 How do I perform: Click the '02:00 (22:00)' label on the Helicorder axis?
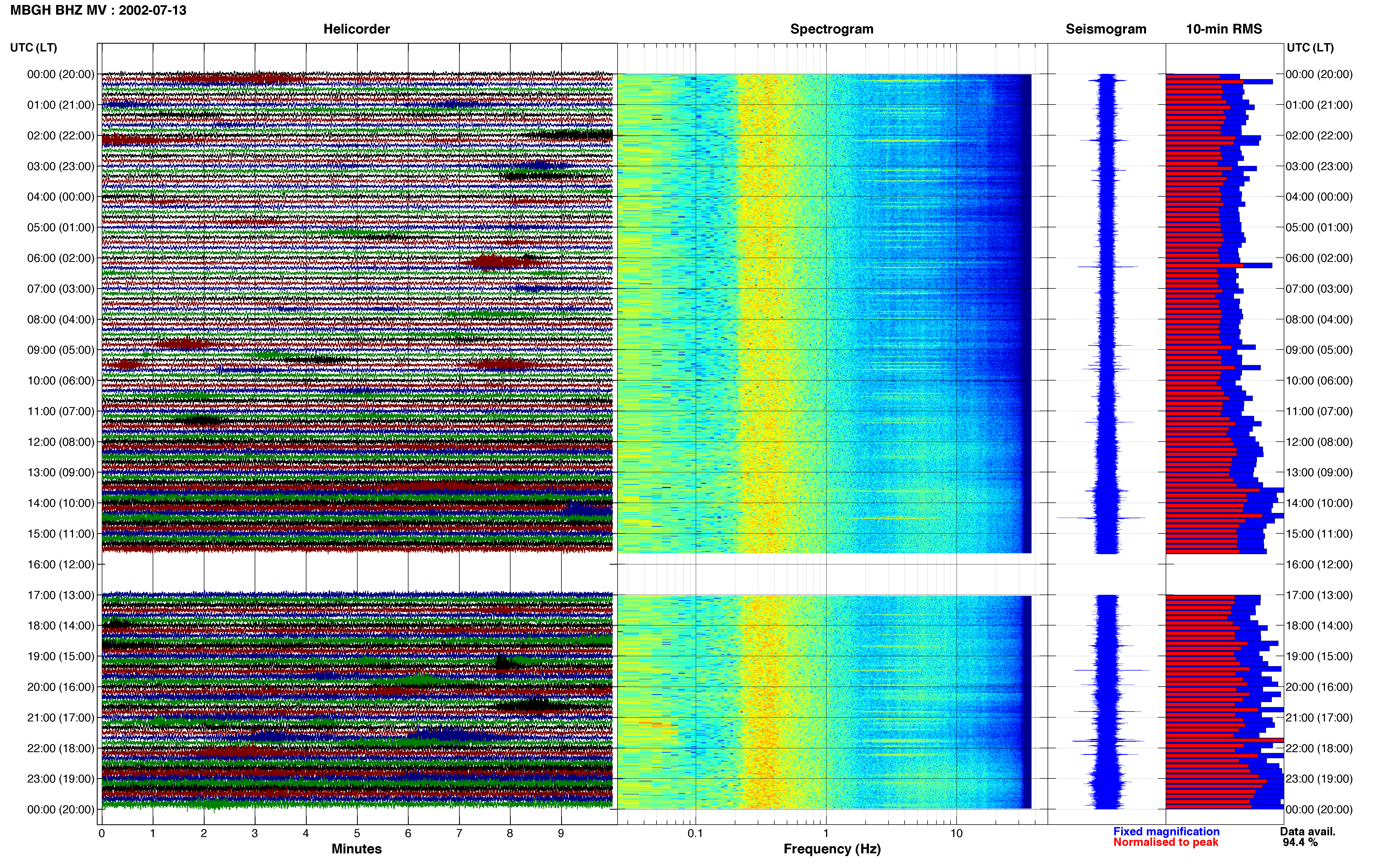point(61,135)
